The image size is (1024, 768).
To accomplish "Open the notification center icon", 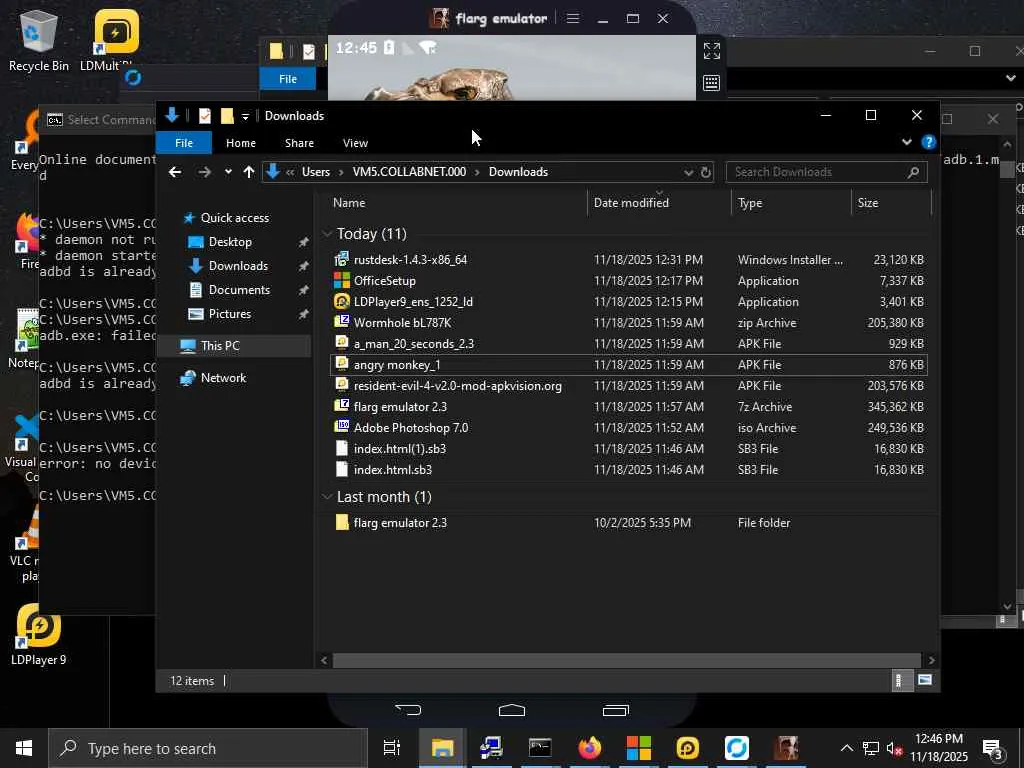I will point(993,749).
